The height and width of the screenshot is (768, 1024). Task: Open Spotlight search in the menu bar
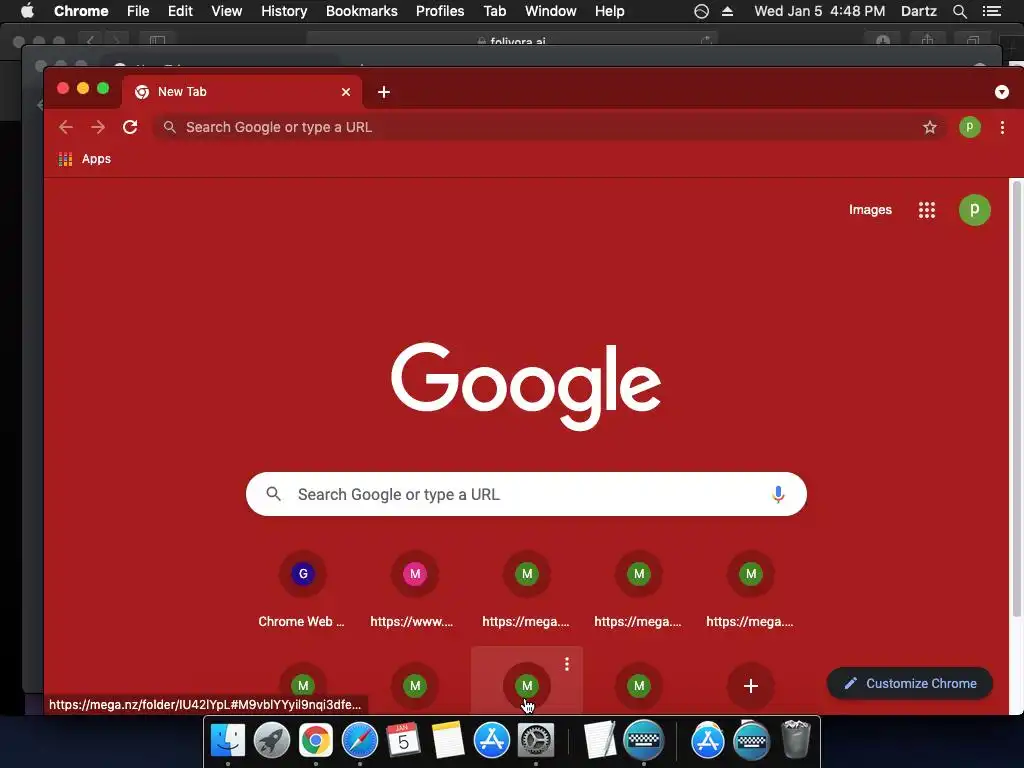click(x=959, y=11)
